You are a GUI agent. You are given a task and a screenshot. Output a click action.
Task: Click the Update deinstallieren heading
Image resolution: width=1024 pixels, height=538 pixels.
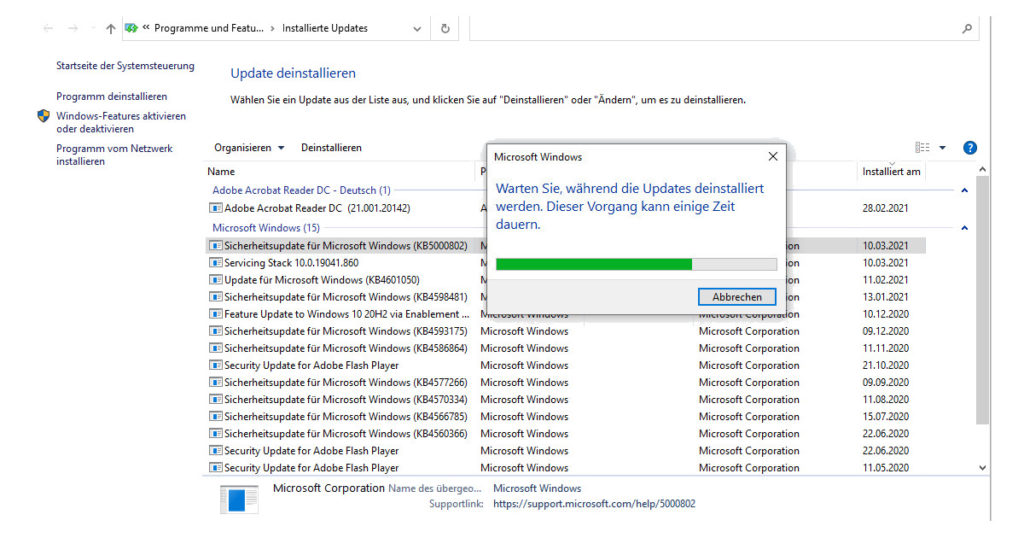tap(293, 73)
